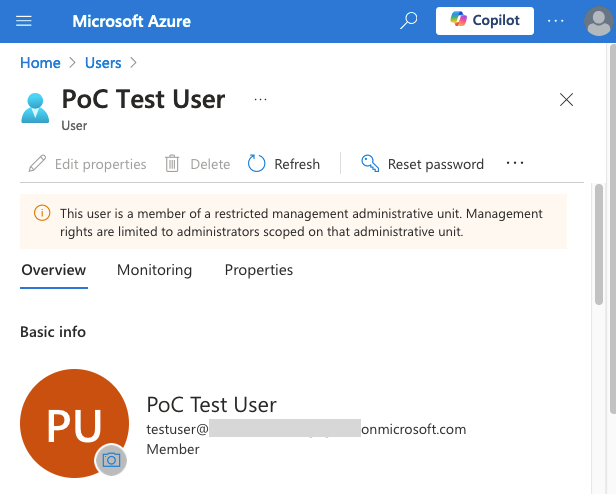
Task: Open the header ellipsis menu
Action: pyautogui.click(x=556, y=21)
